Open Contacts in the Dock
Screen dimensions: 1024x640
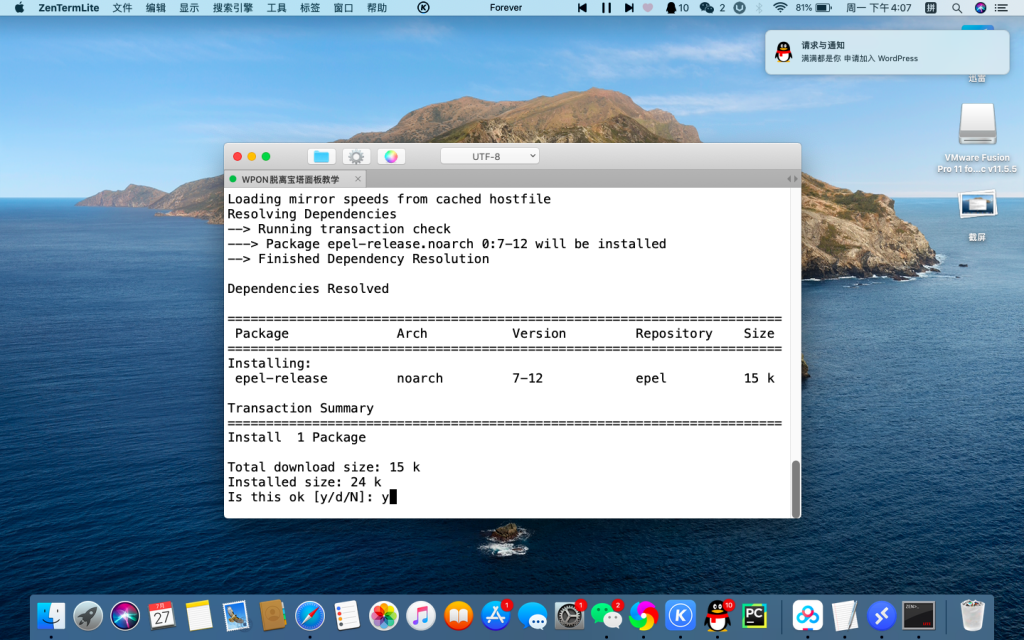272,615
